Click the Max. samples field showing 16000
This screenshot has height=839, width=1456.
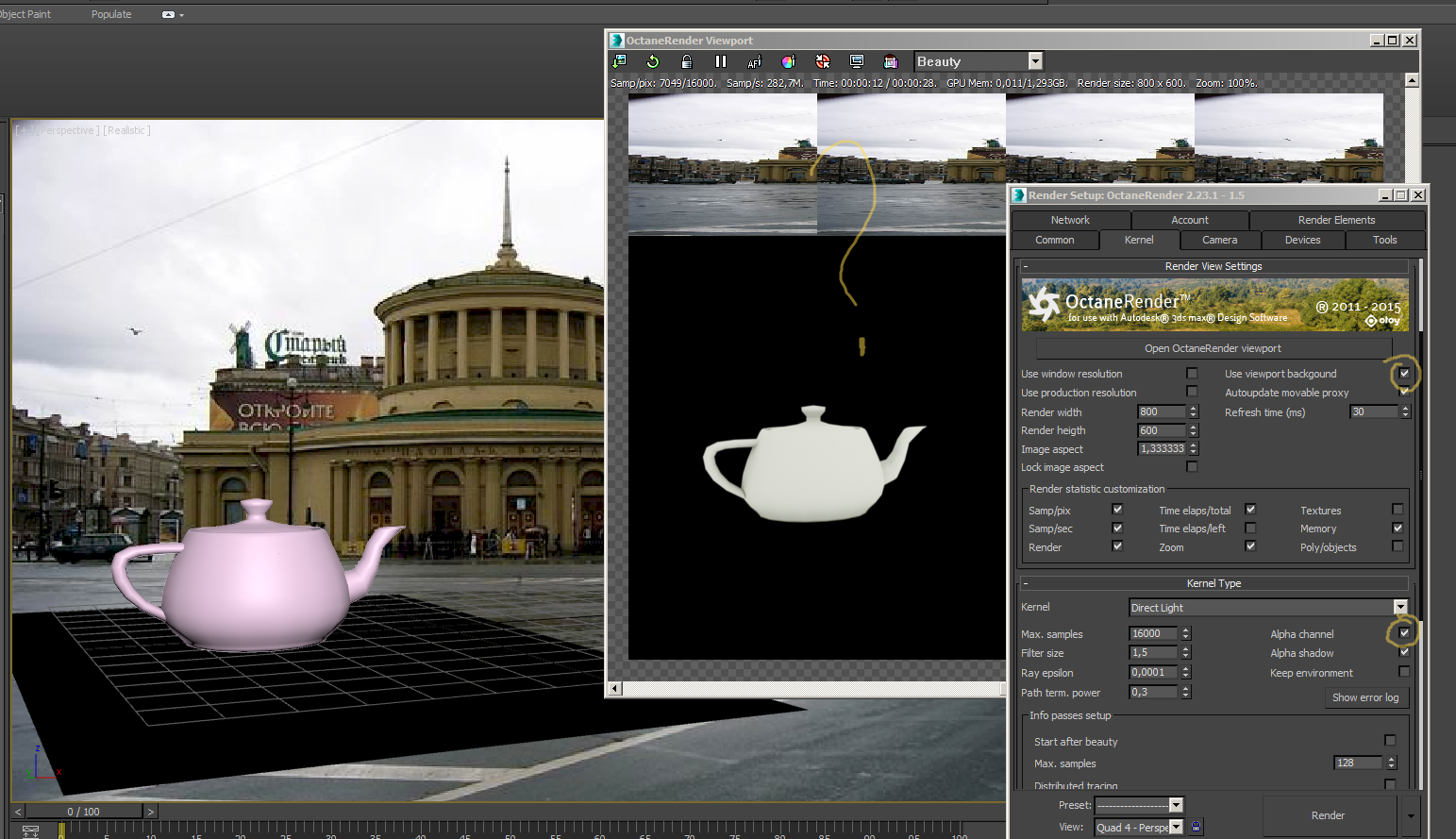[1153, 634]
